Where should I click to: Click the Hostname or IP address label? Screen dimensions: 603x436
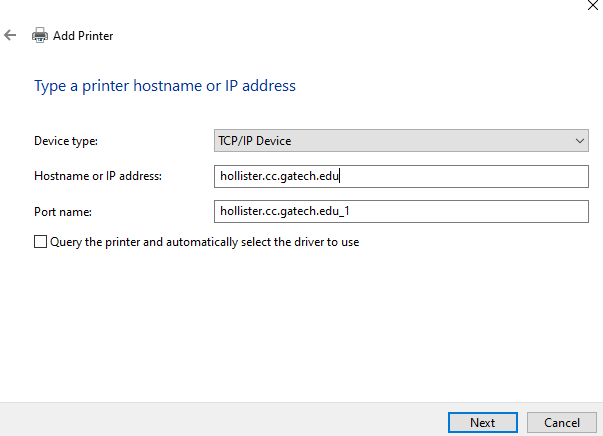point(98,176)
